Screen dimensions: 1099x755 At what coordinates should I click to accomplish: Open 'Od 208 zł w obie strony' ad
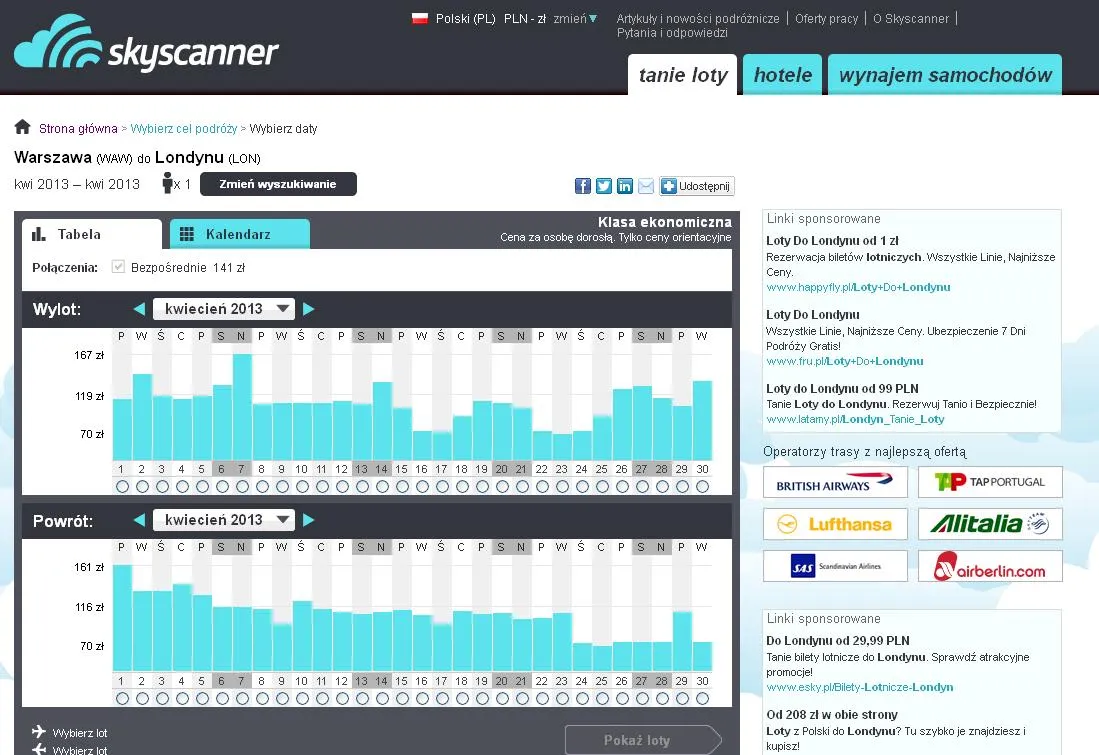(832, 714)
